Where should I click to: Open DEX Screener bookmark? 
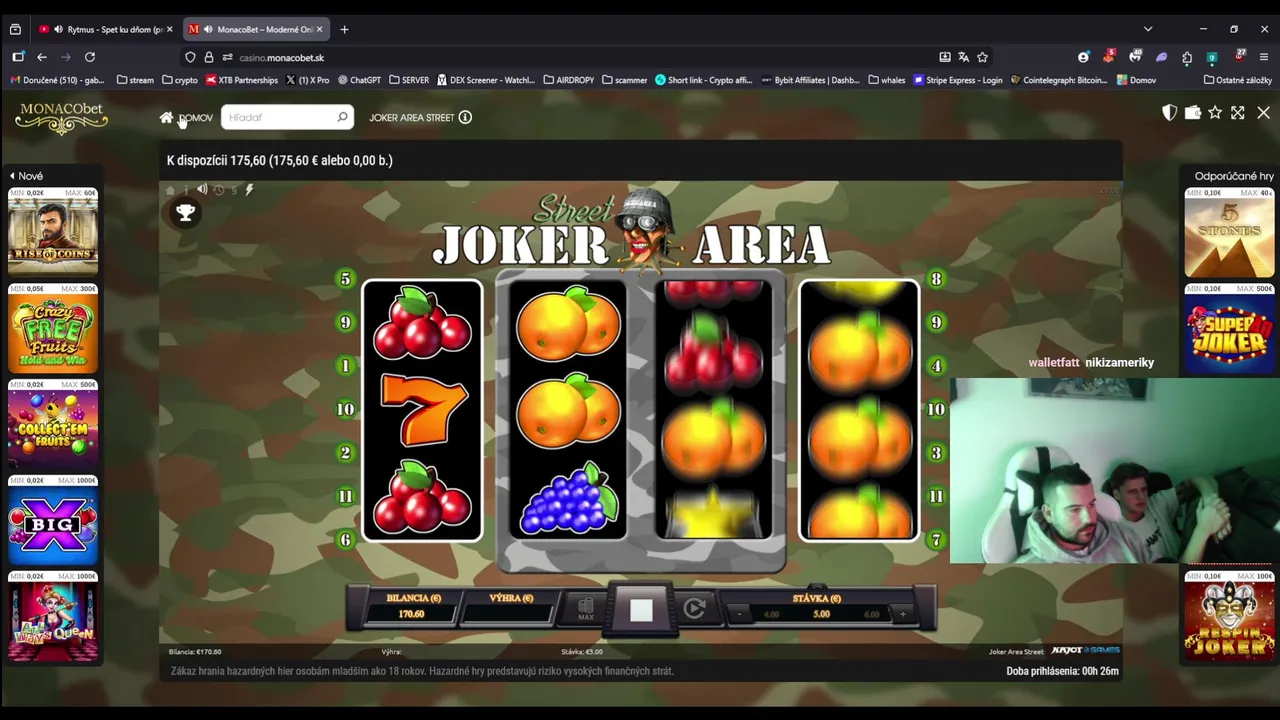(485, 80)
